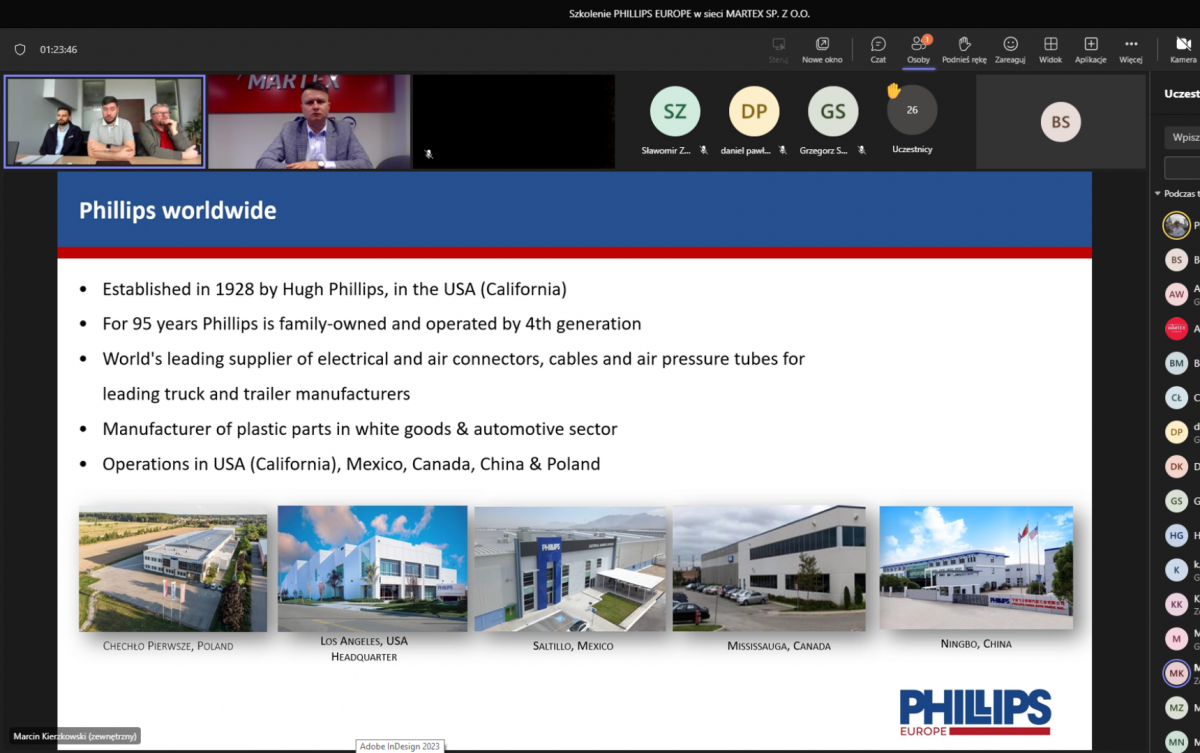Click muted mic icon next to daniel
This screenshot has width=1200, height=753.
(782, 150)
